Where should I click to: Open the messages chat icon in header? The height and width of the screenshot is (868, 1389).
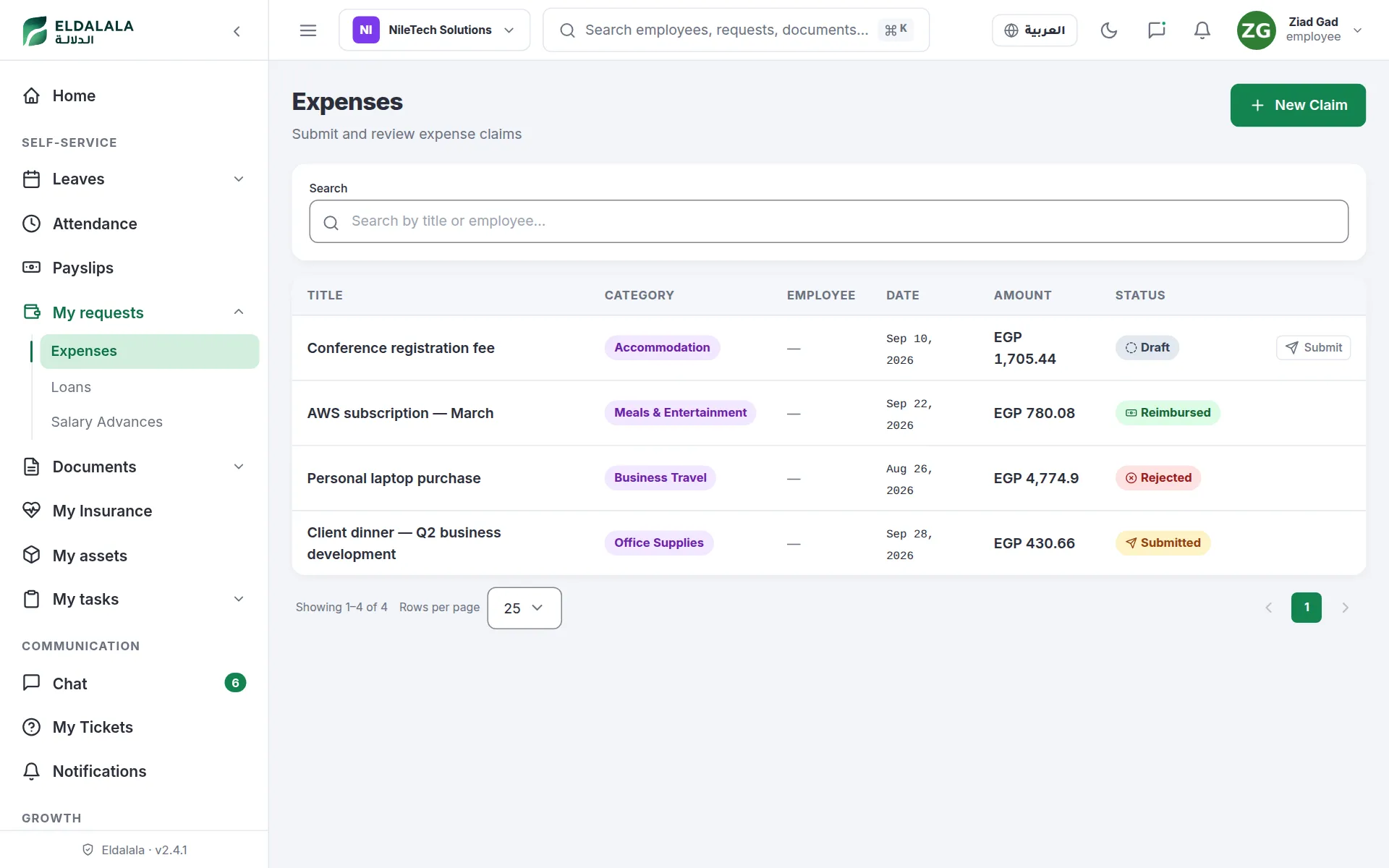pyautogui.click(x=1157, y=30)
